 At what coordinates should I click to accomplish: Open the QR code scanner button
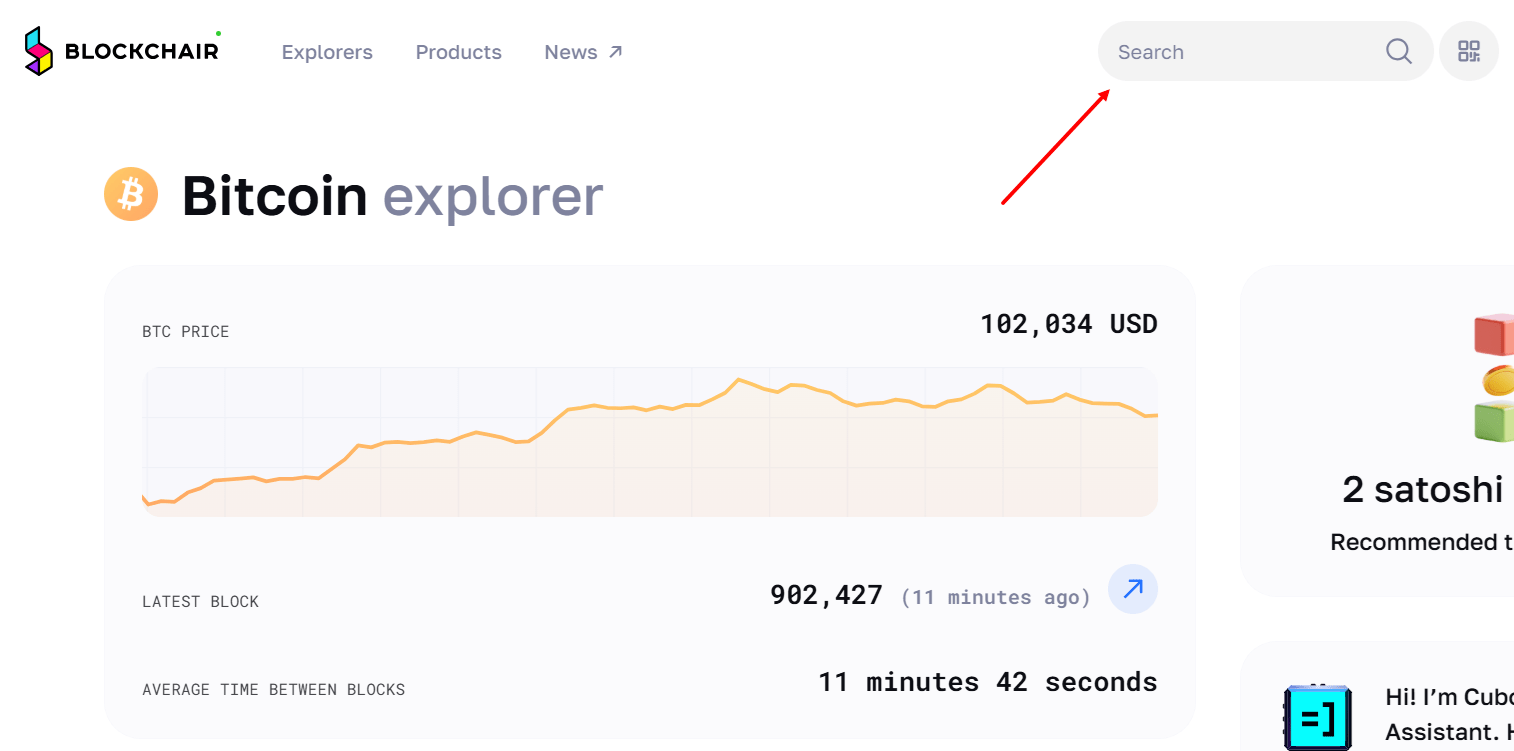coord(1468,51)
